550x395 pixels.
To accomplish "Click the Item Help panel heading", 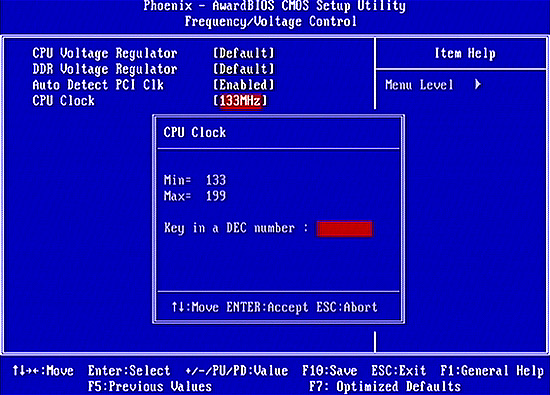I will pos(465,54).
